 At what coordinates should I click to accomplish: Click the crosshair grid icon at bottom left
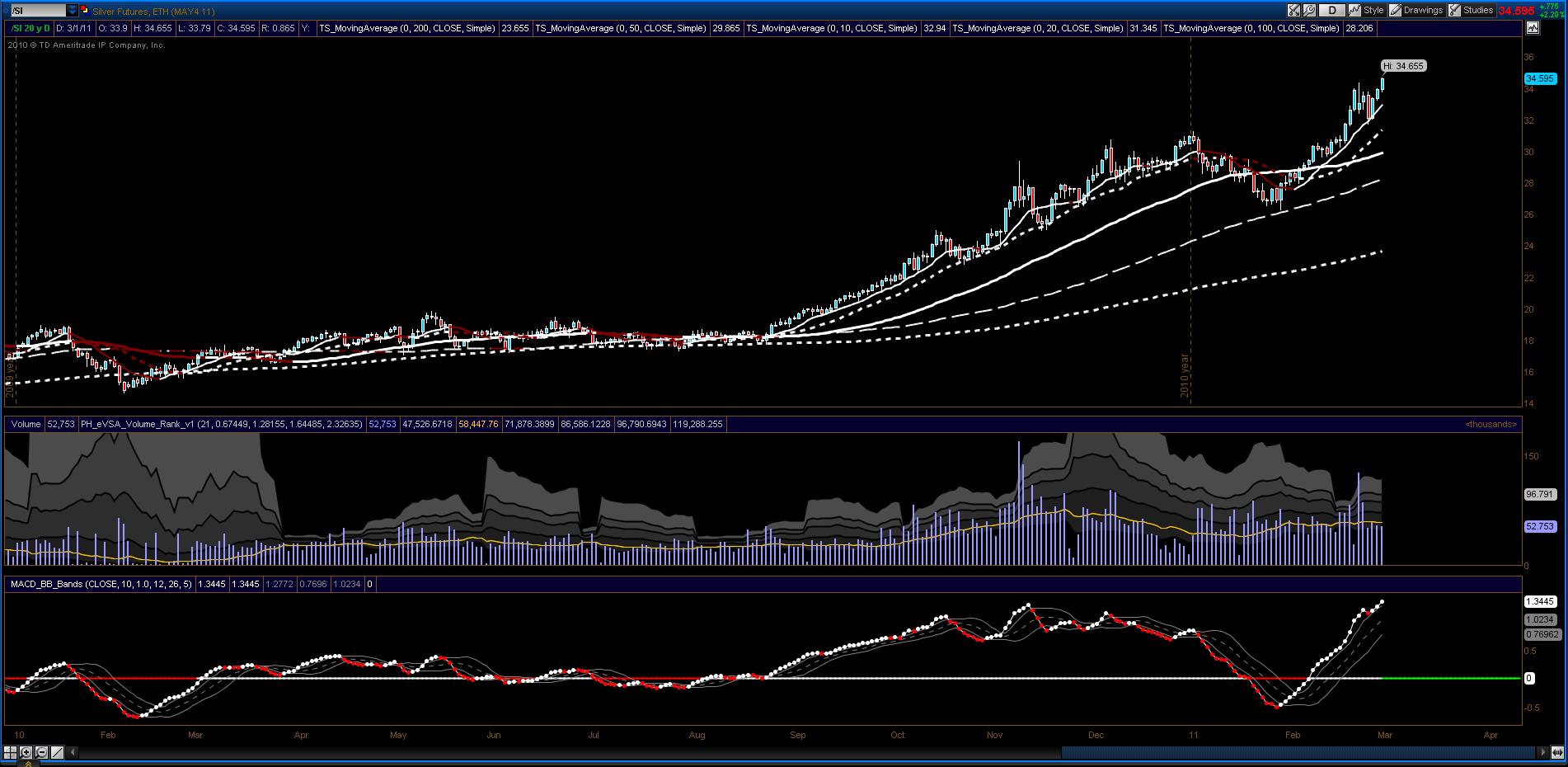(x=11, y=752)
